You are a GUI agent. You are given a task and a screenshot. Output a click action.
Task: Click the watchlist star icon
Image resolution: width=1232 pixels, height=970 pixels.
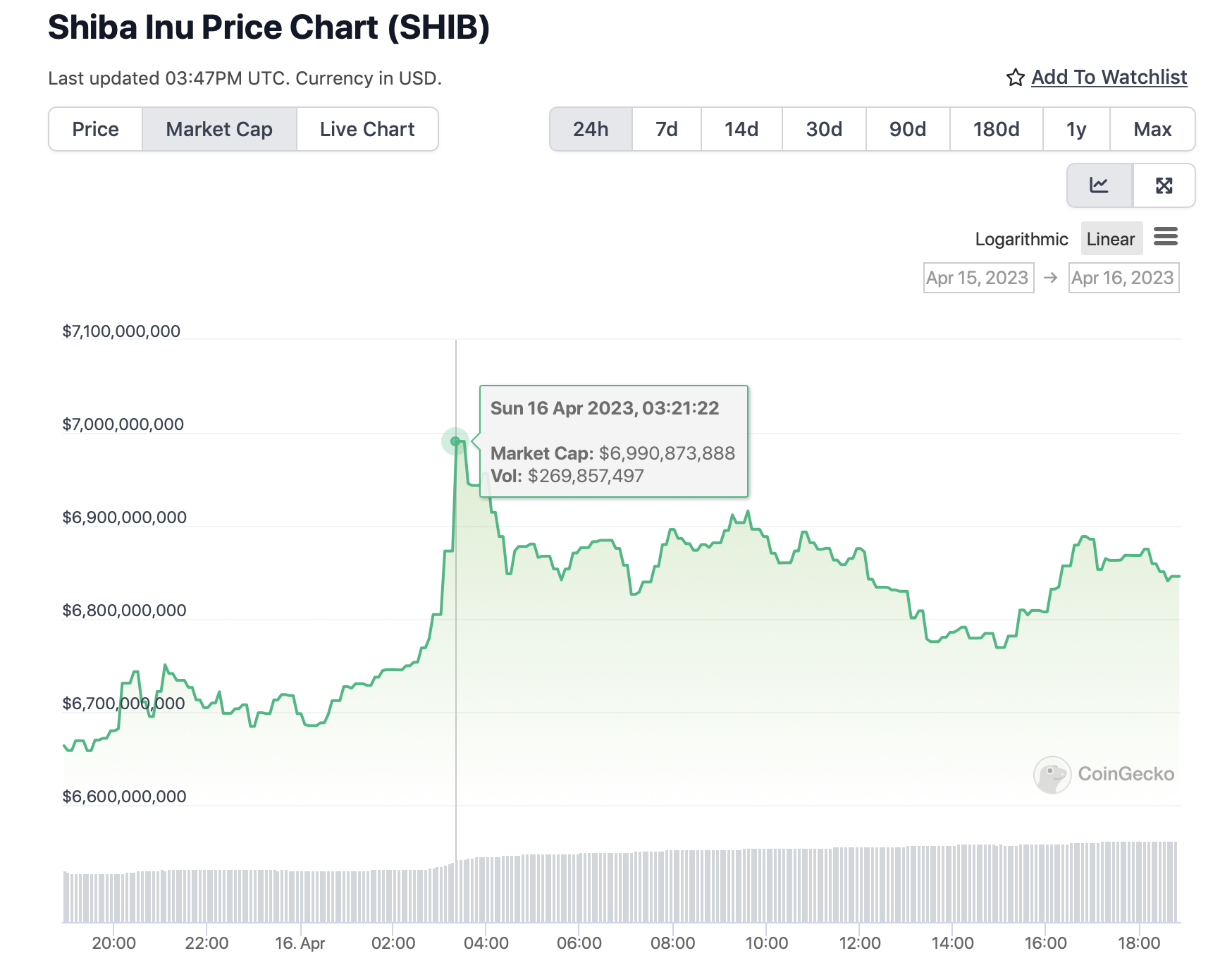pos(1015,78)
